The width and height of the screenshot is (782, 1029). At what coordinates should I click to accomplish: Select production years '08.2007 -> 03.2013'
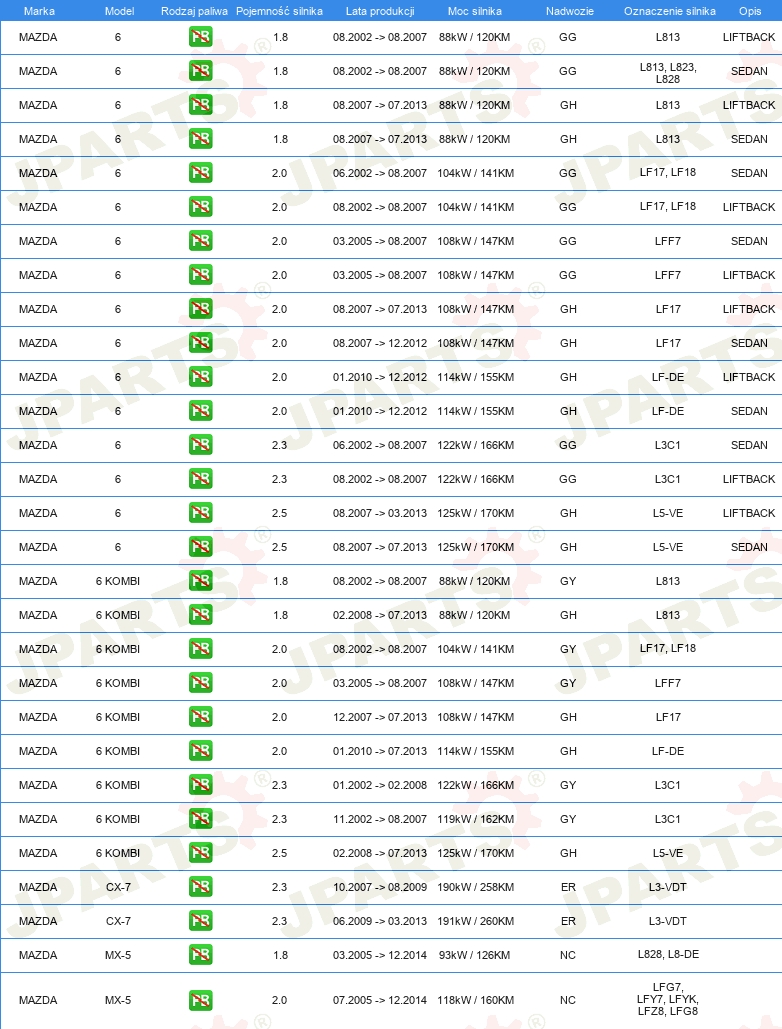point(380,513)
